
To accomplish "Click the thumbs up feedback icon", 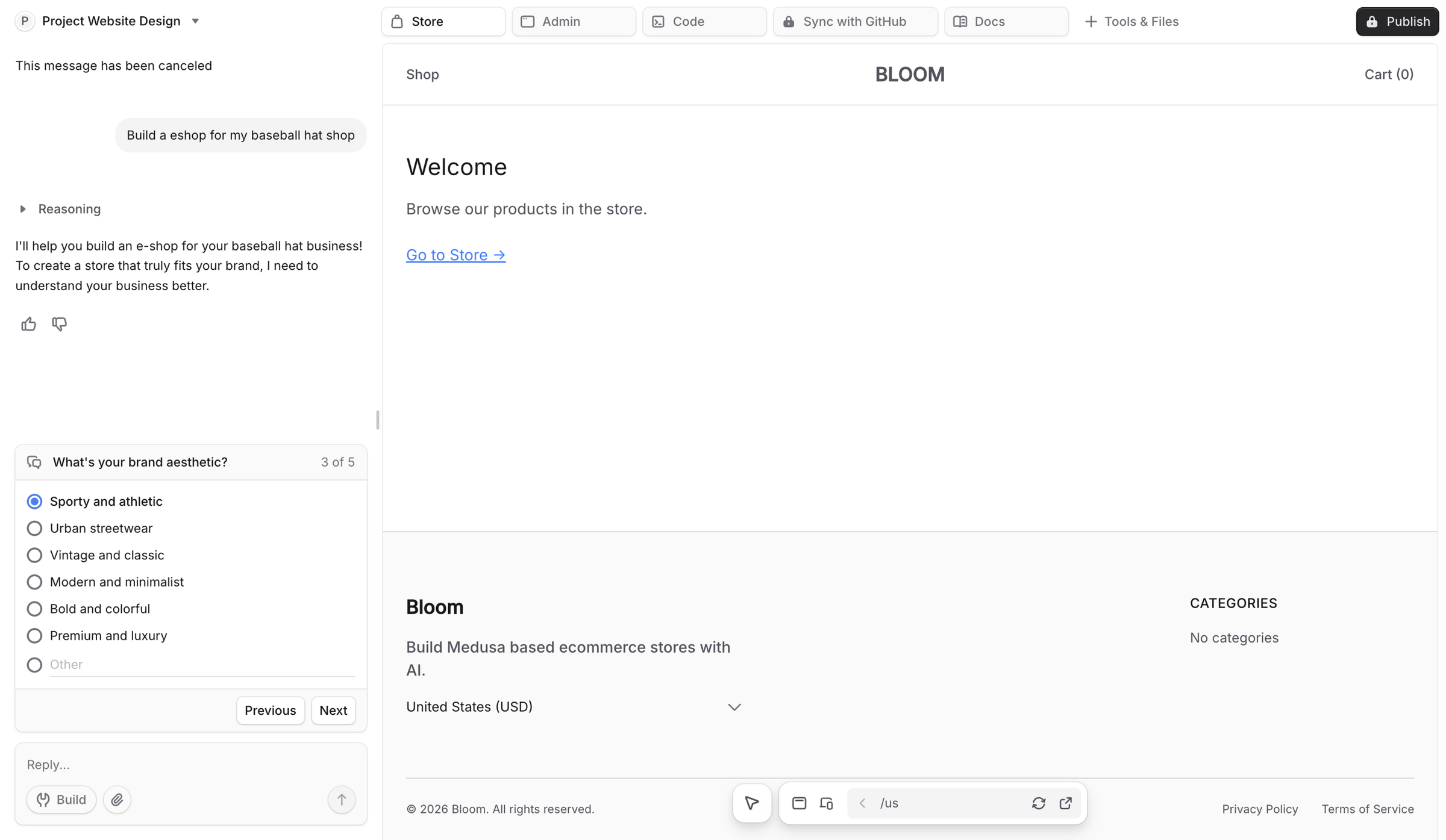I will tap(28, 324).
